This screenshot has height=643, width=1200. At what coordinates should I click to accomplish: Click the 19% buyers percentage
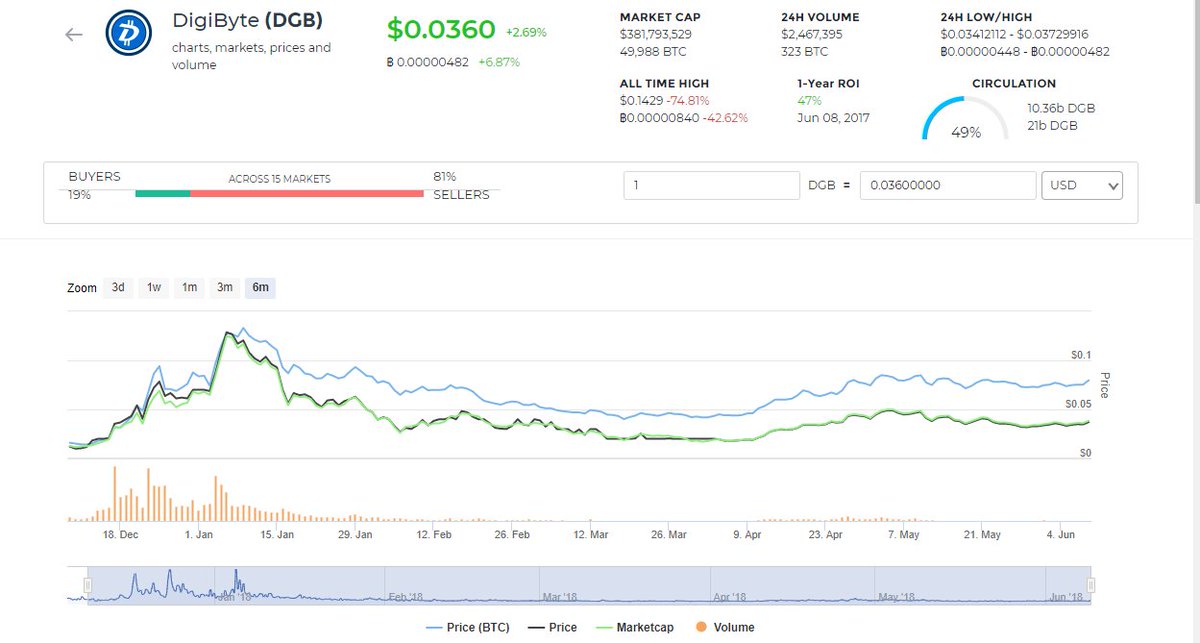(79, 195)
